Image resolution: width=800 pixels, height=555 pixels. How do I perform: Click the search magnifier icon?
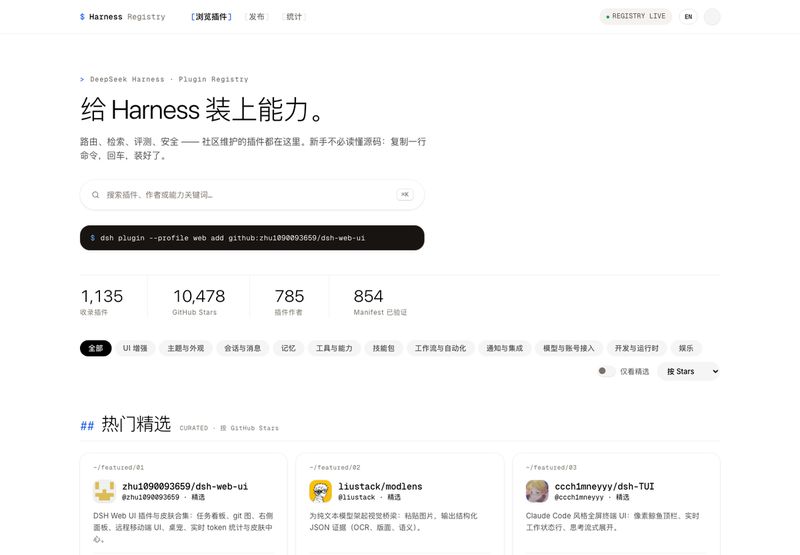[95, 195]
